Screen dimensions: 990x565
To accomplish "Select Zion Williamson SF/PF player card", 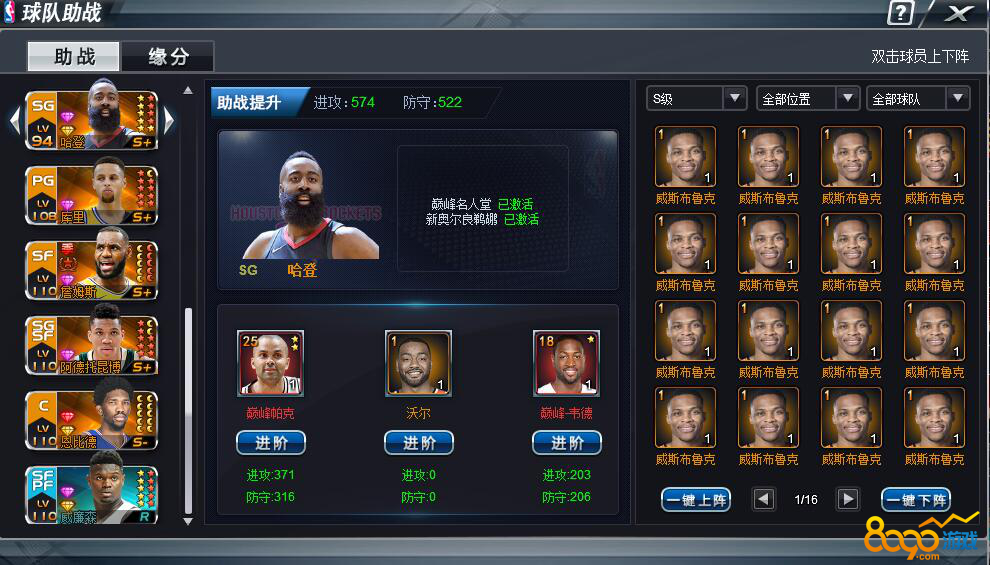I will click(92, 494).
